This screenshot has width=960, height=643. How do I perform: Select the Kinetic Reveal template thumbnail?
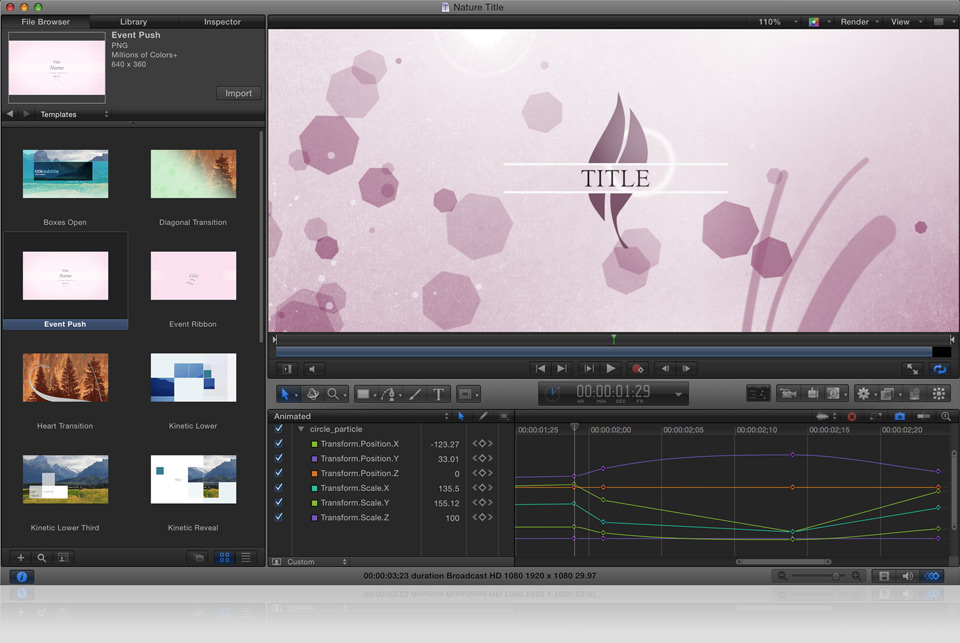(x=193, y=480)
